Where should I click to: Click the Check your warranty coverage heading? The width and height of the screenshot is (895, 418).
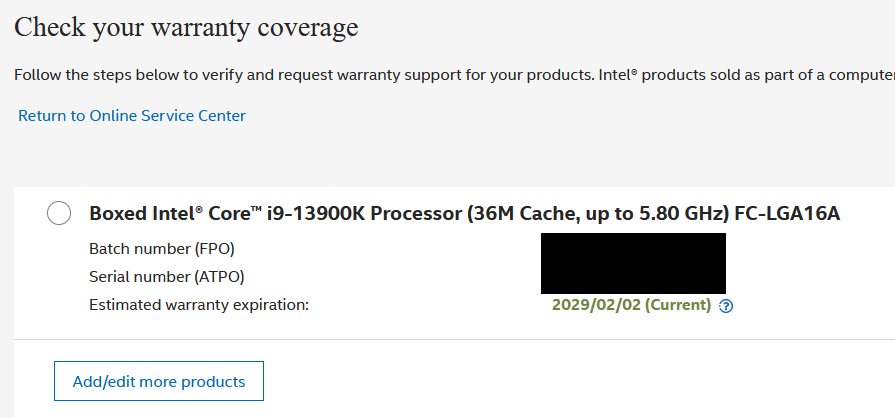pyautogui.click(x=186, y=27)
